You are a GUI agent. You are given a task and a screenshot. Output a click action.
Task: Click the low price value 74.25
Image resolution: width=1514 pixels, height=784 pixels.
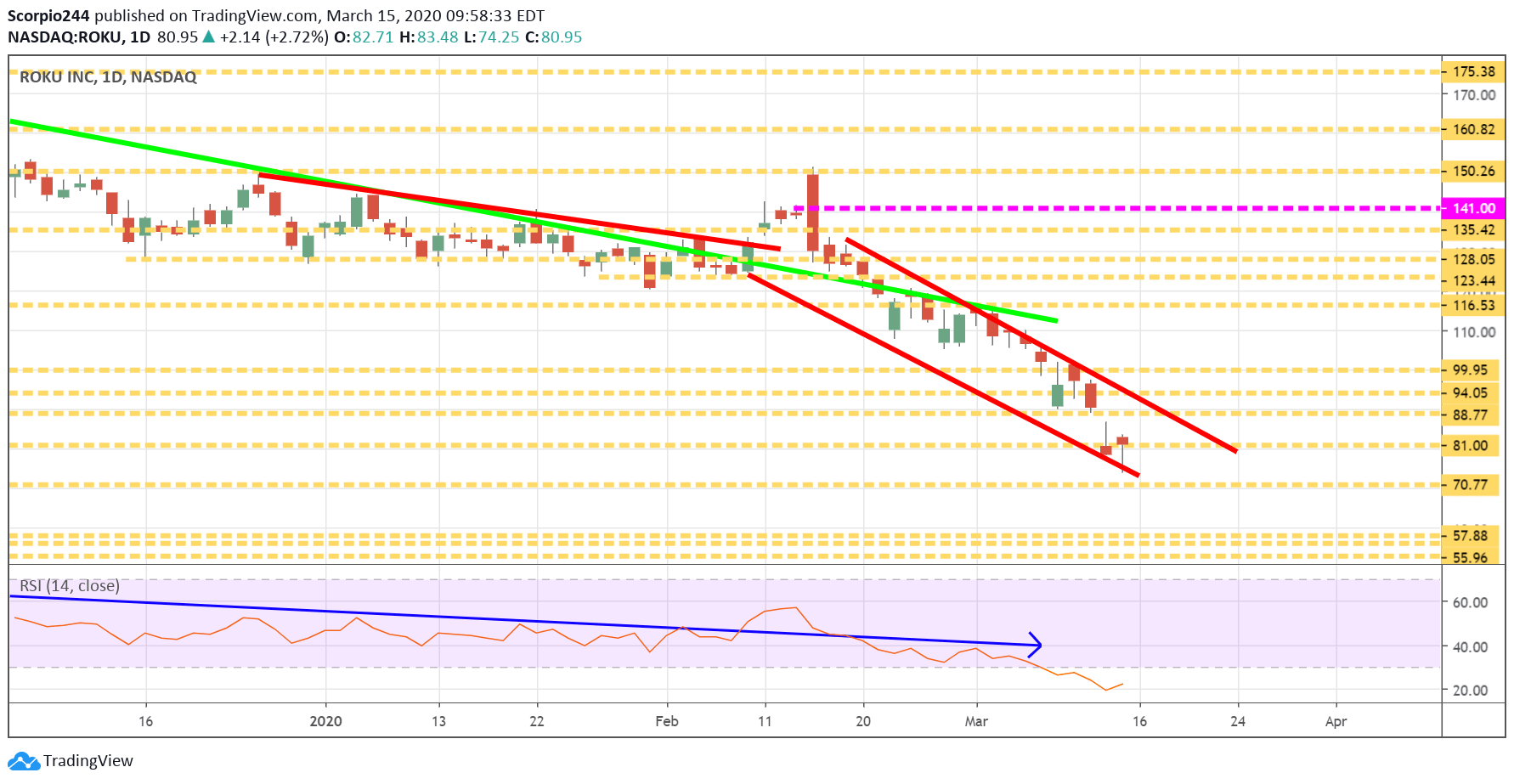[x=499, y=37]
